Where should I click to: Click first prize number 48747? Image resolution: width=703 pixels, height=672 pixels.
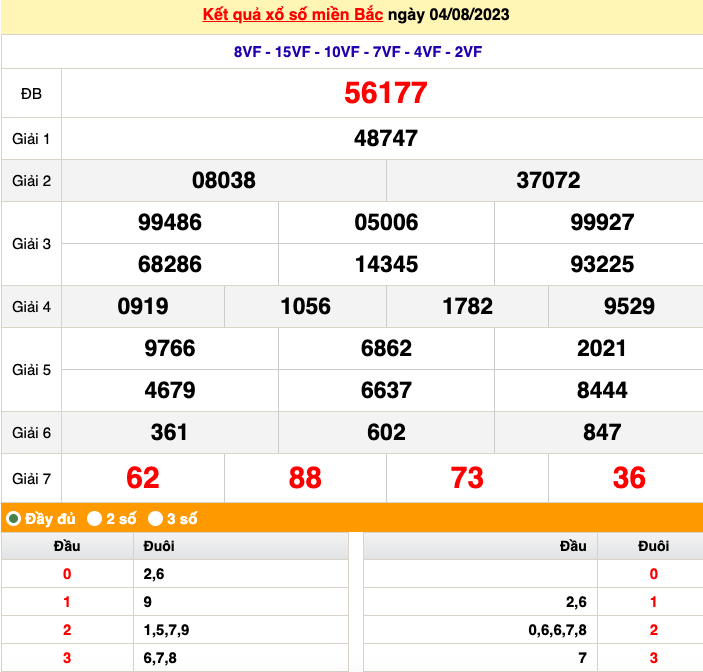coord(385,138)
